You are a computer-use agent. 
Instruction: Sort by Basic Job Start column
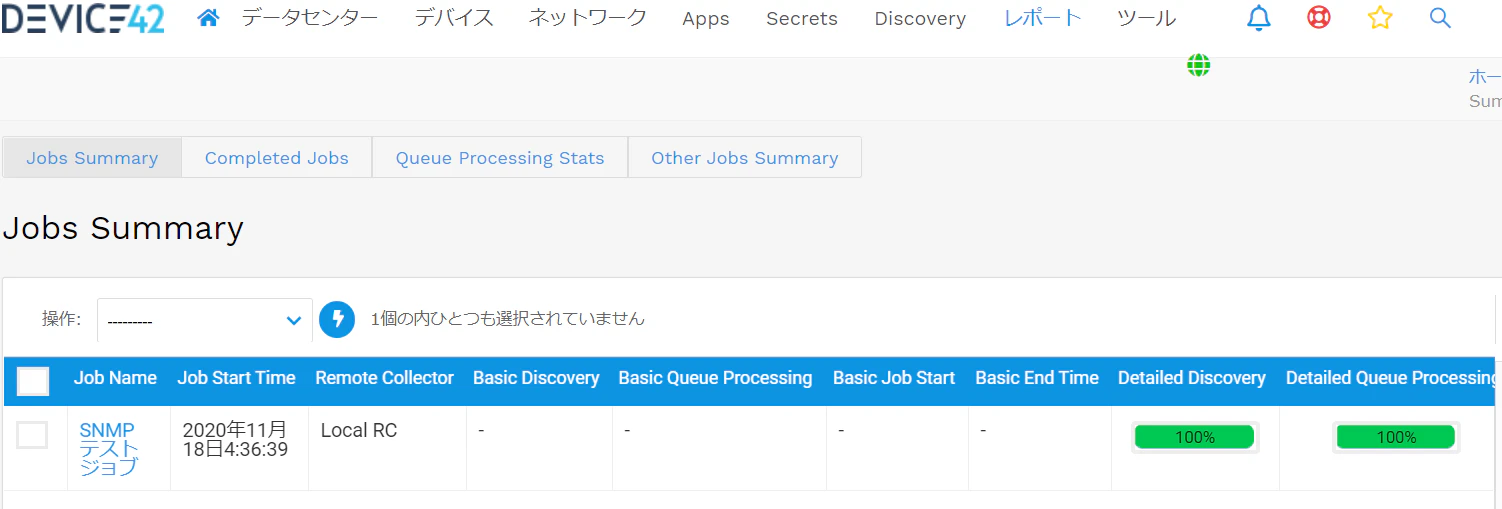[894, 378]
